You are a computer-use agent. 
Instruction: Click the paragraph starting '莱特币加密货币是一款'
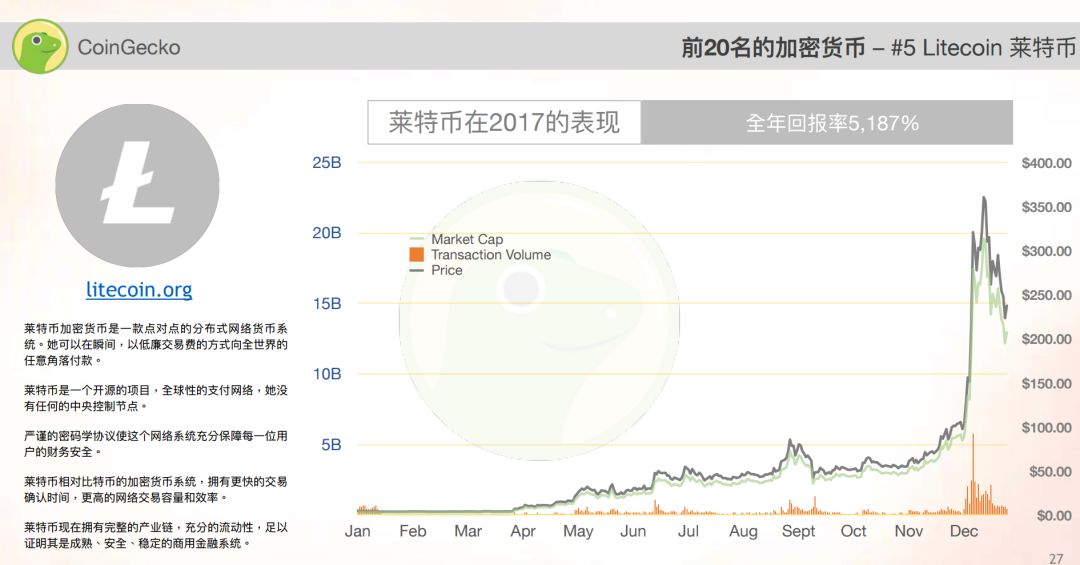156,345
